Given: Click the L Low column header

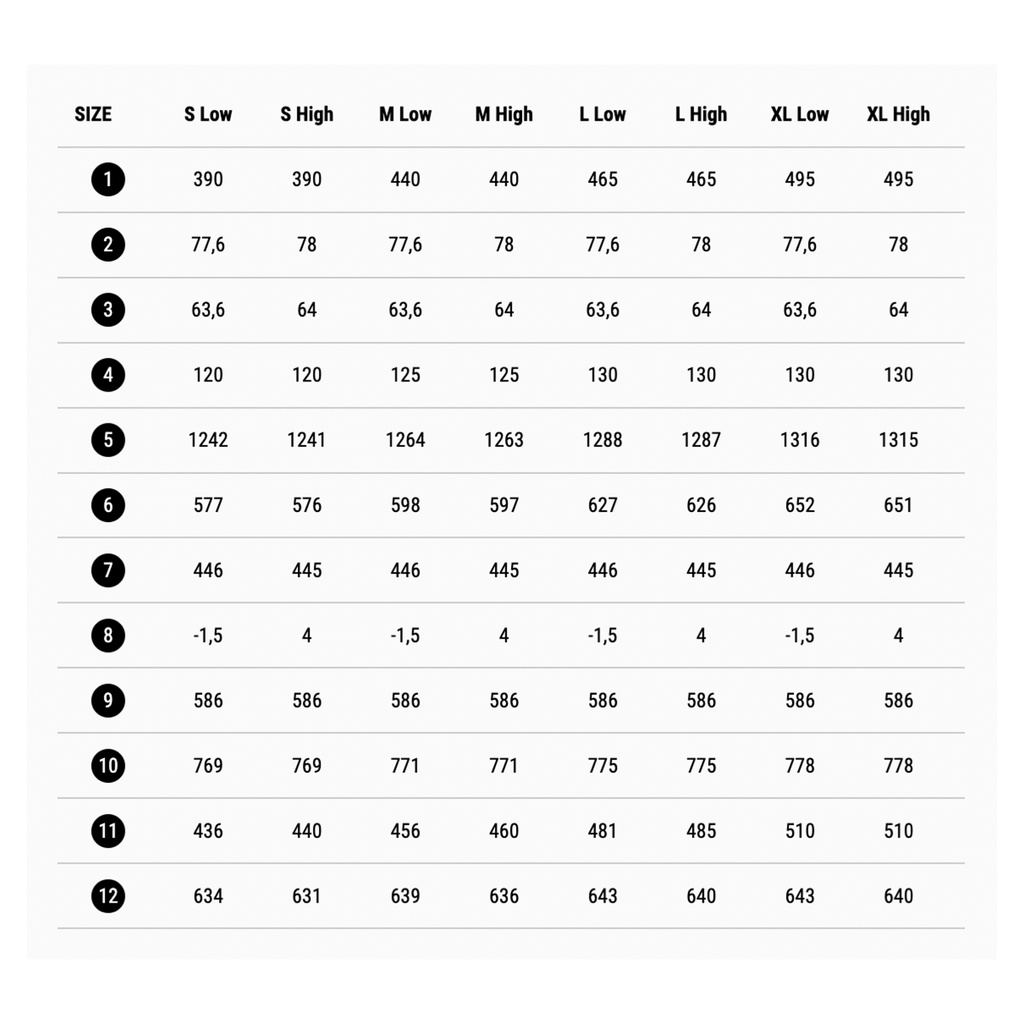Looking at the screenshot, I should pyautogui.click(x=602, y=114).
